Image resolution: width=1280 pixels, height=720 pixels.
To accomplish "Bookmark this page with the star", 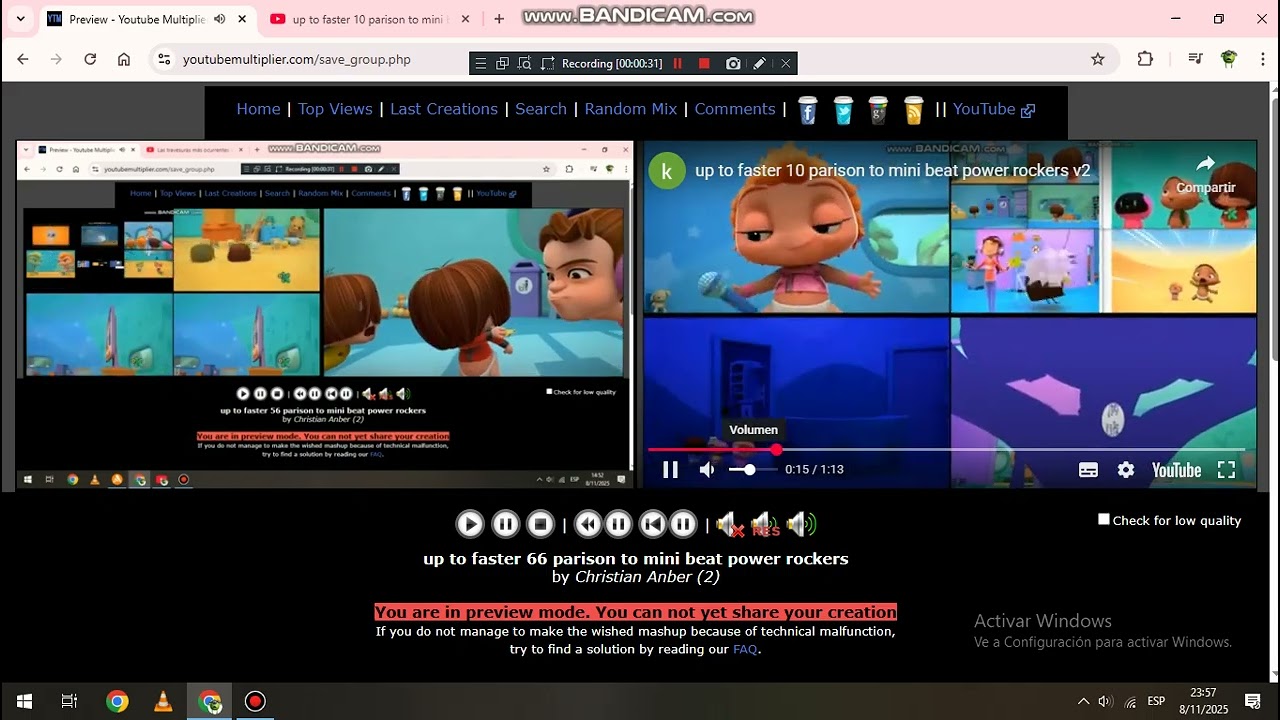I will pyautogui.click(x=1098, y=59).
